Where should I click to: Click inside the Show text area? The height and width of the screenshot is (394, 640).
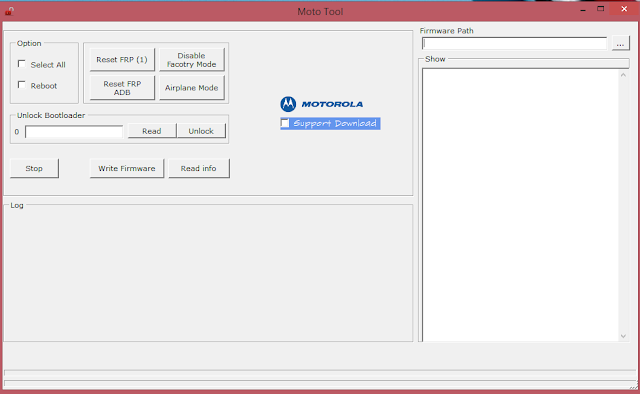tap(520, 205)
